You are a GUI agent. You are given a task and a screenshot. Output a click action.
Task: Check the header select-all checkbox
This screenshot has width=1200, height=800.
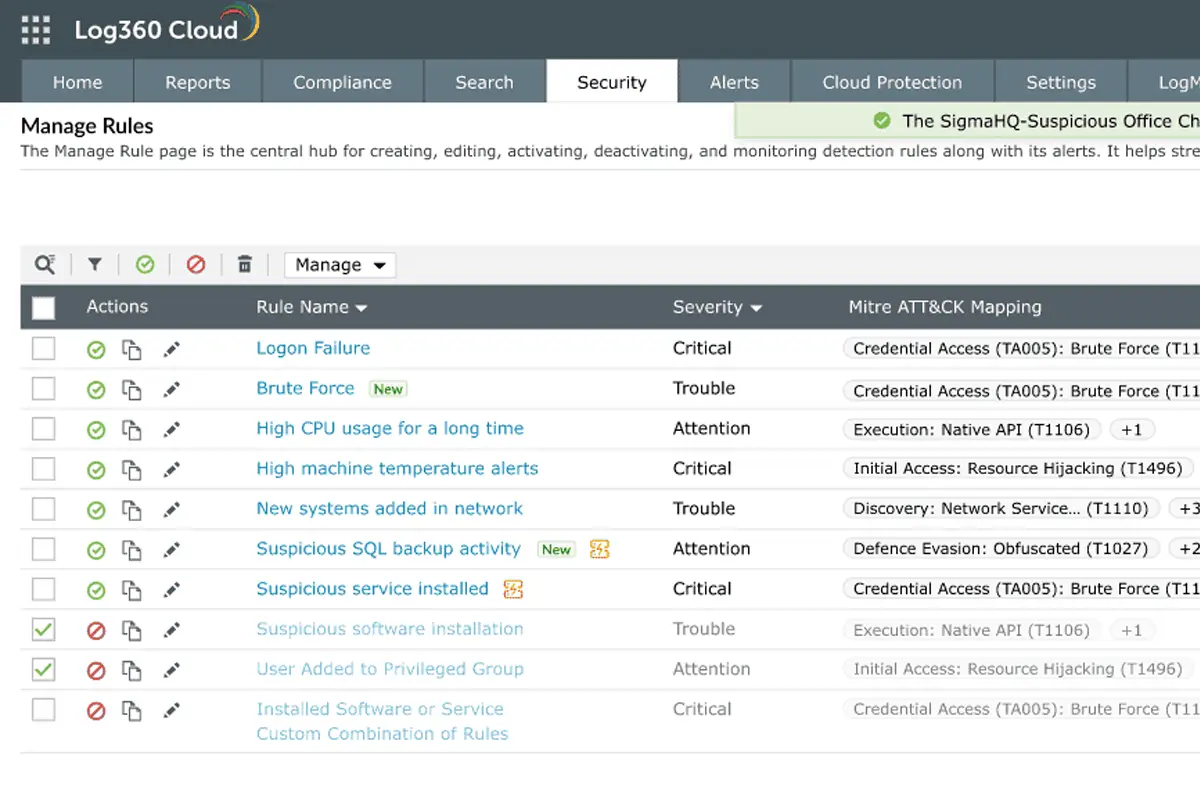[x=43, y=307]
